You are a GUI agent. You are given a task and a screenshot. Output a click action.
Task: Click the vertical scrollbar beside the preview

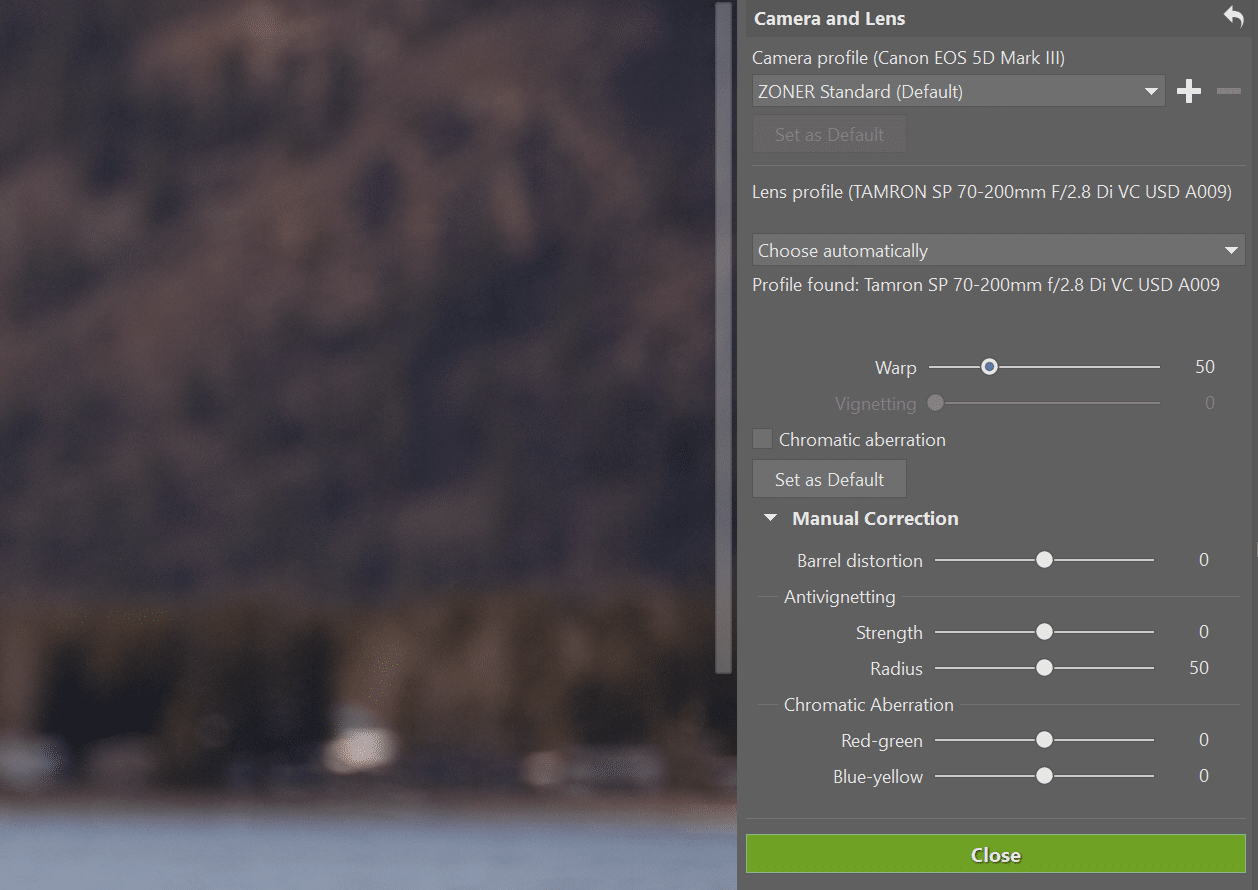(724, 335)
